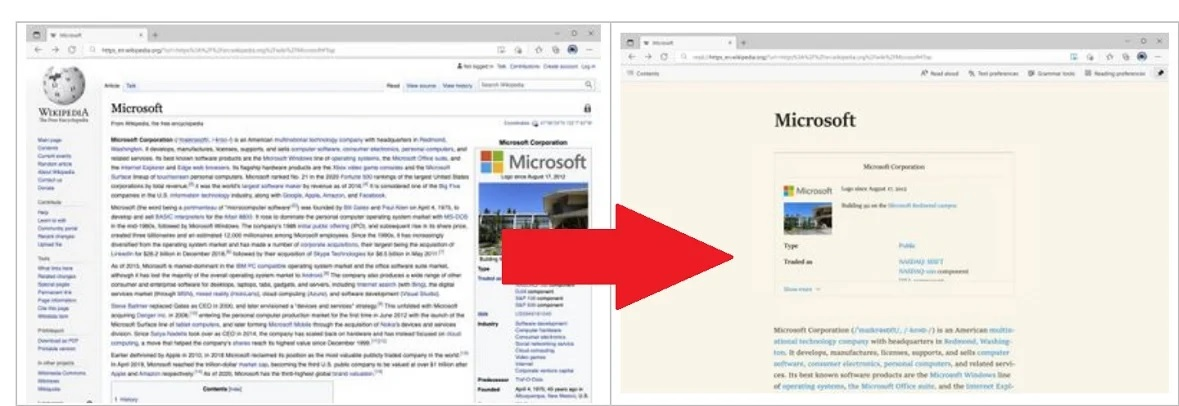Click Wikipedia Read tab
The height and width of the screenshot is (406, 1179).
point(392,86)
